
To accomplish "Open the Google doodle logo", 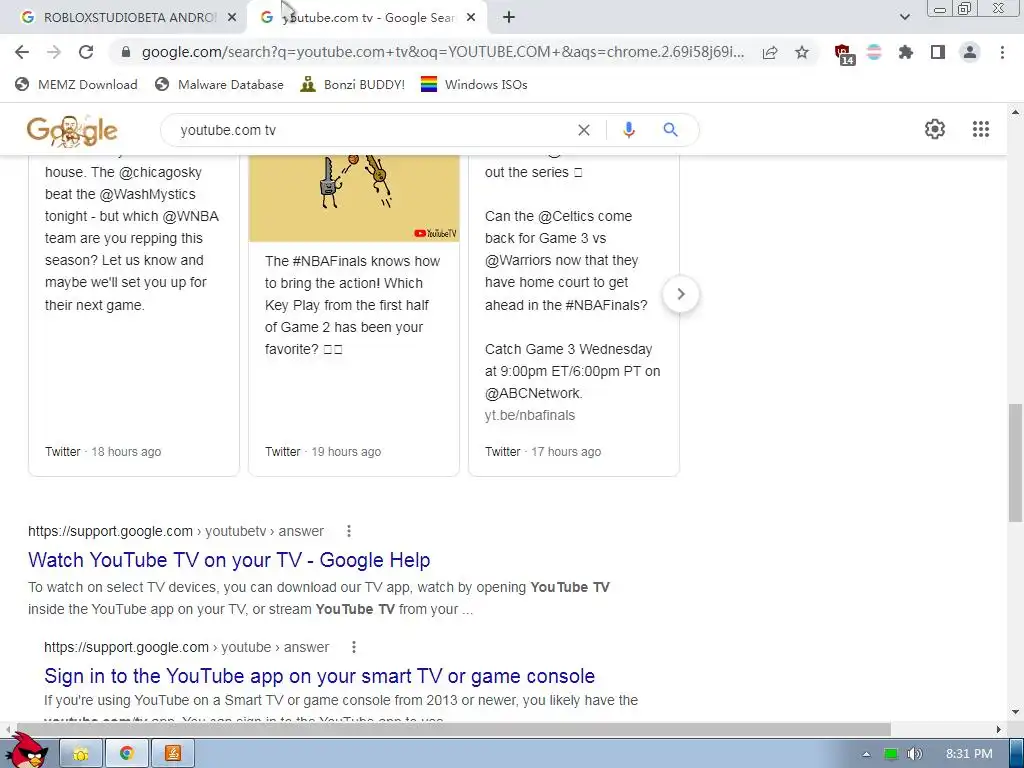I will click(x=72, y=131).
